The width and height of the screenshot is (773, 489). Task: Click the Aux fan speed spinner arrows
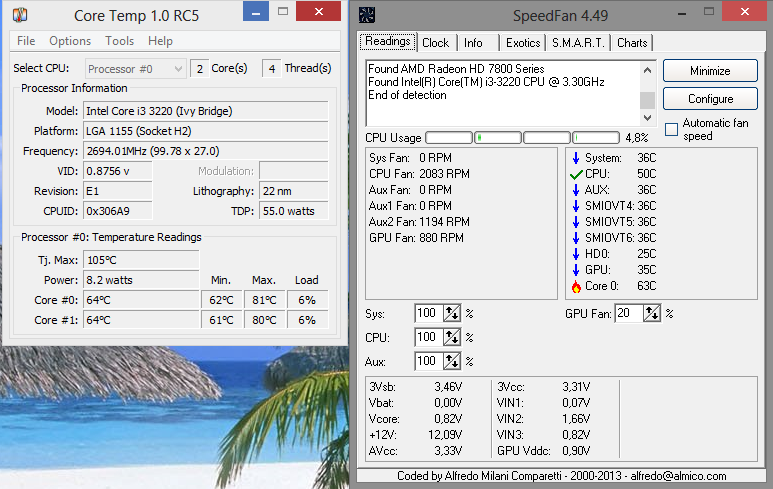(452, 361)
